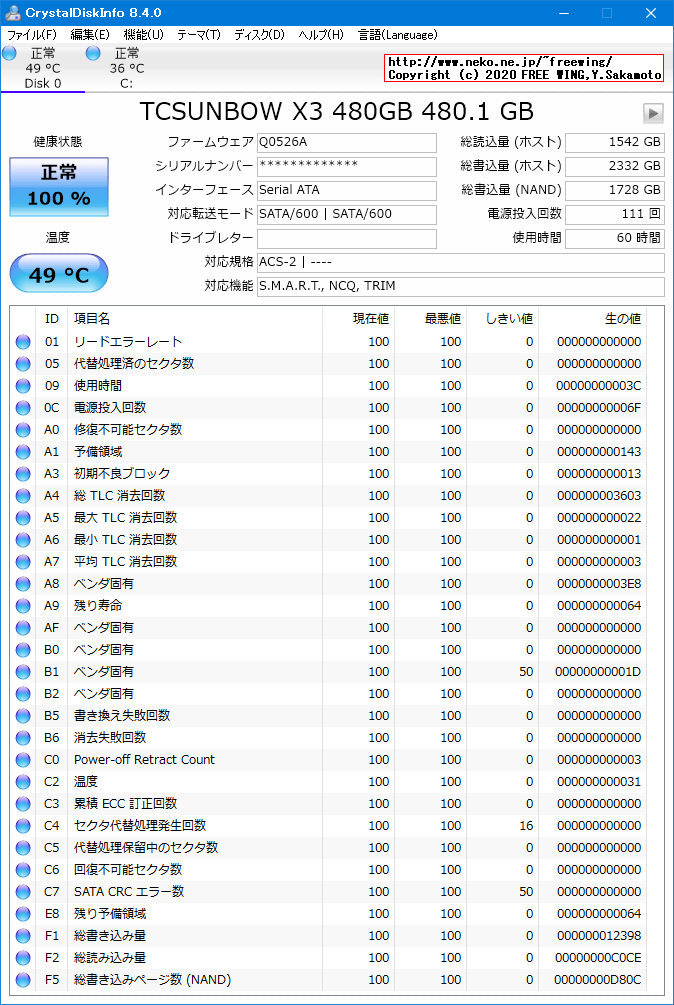674x1005 pixels.
Task: Click the 60 時間 power-on hours value
Action: [615, 238]
